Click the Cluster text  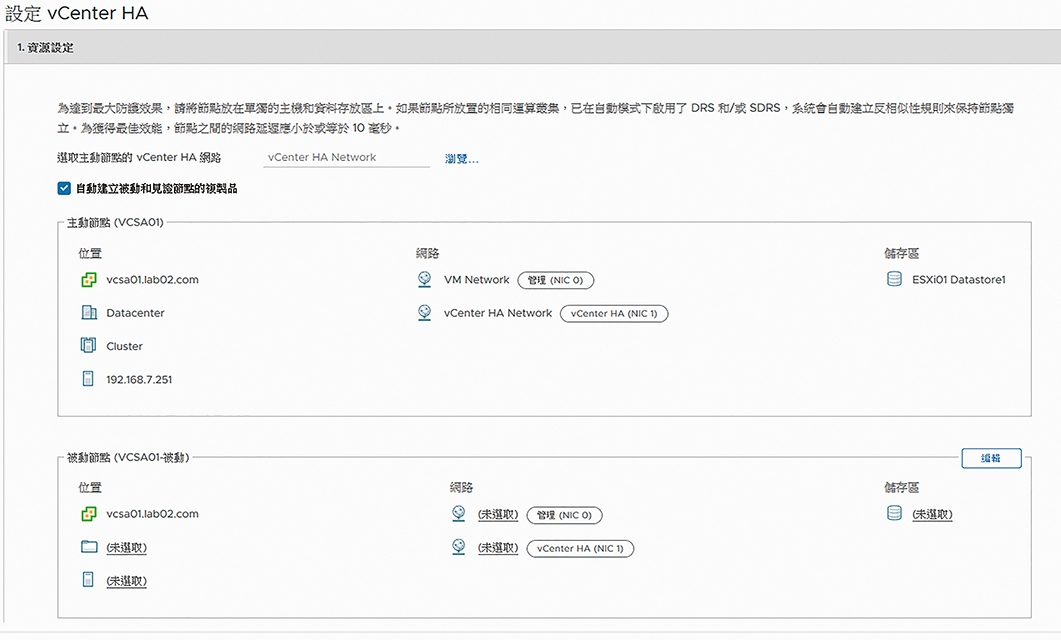(x=125, y=346)
